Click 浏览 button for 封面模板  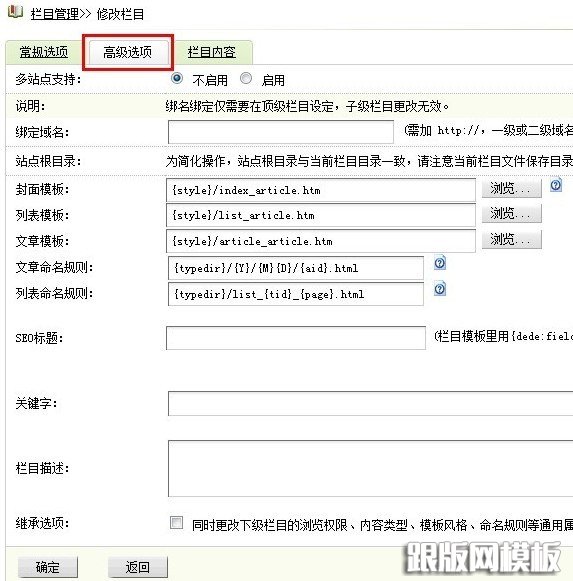coord(511,189)
